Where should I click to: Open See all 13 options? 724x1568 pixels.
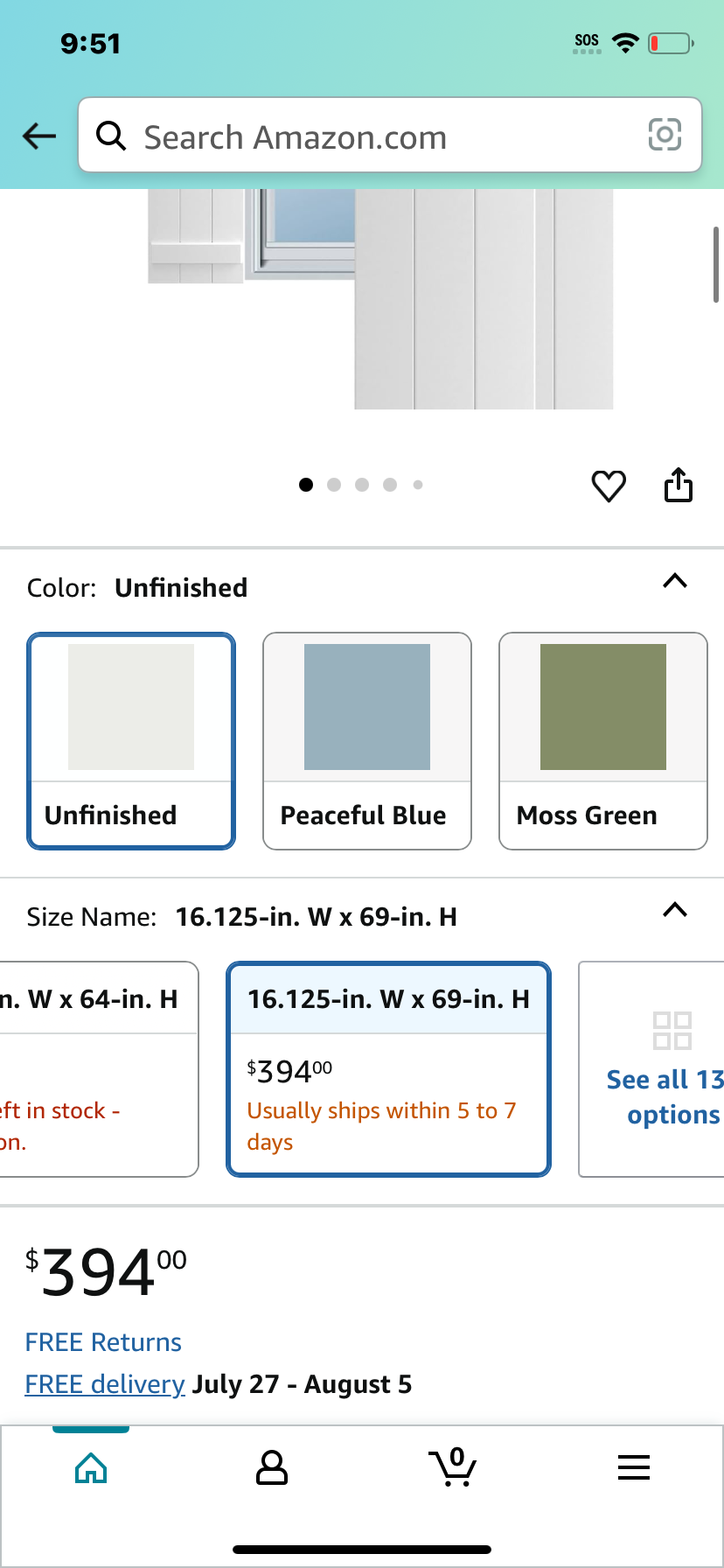coord(651,1069)
